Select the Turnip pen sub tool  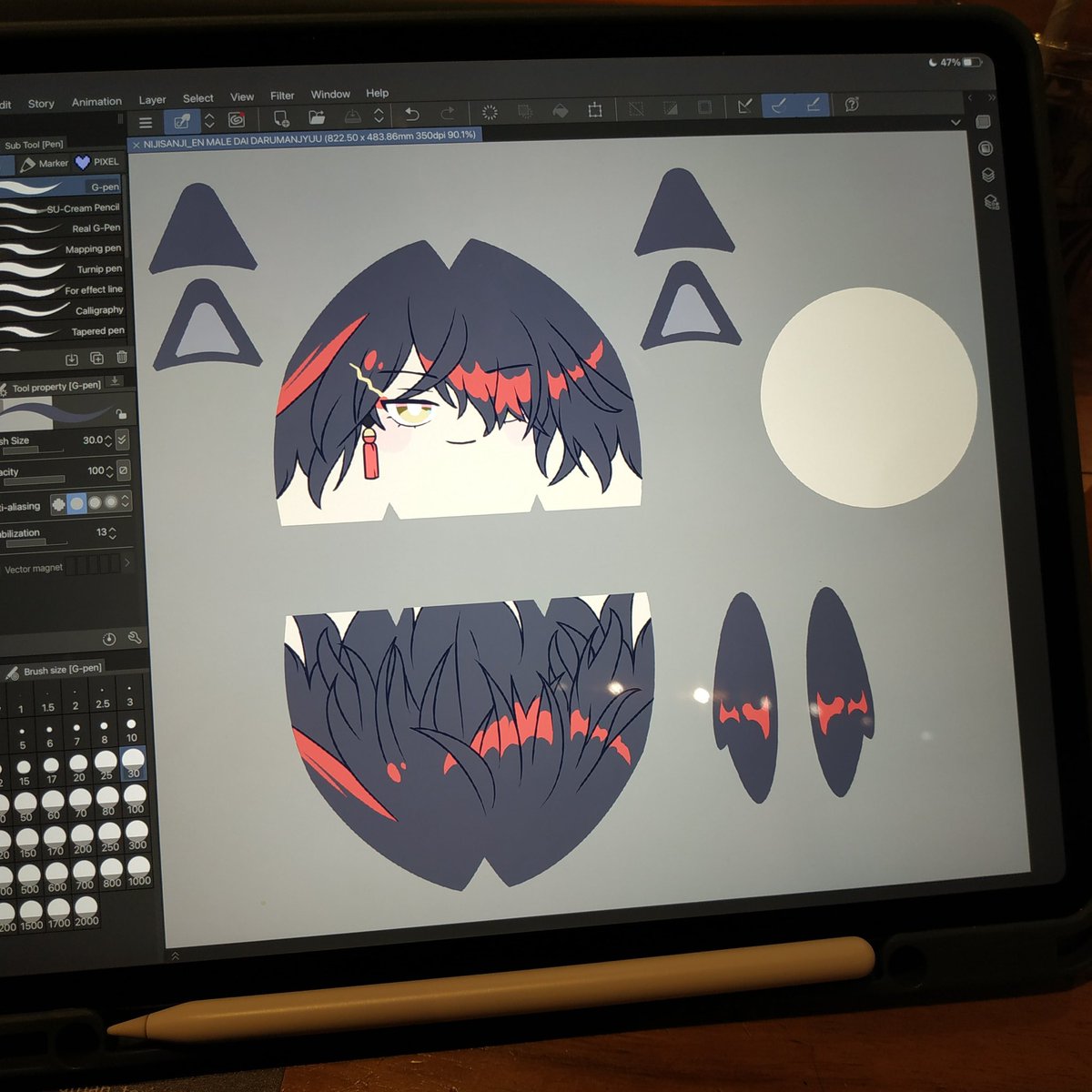(61, 269)
